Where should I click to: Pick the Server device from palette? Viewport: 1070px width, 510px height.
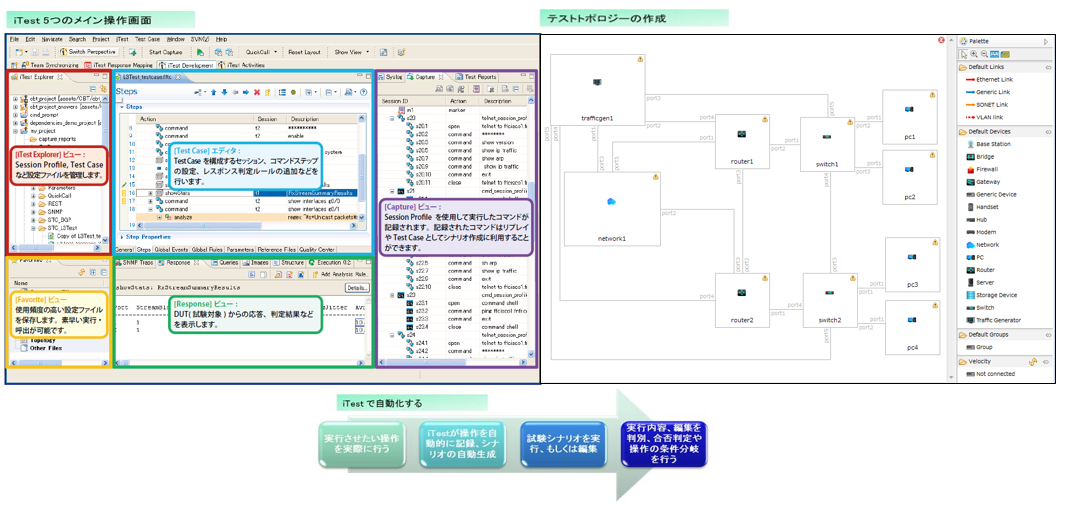click(981, 282)
